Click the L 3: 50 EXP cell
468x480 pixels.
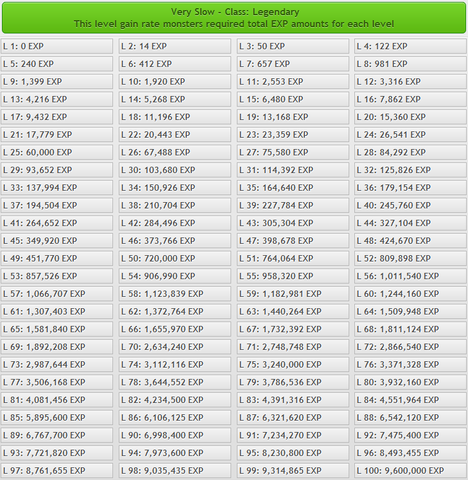click(x=293, y=46)
